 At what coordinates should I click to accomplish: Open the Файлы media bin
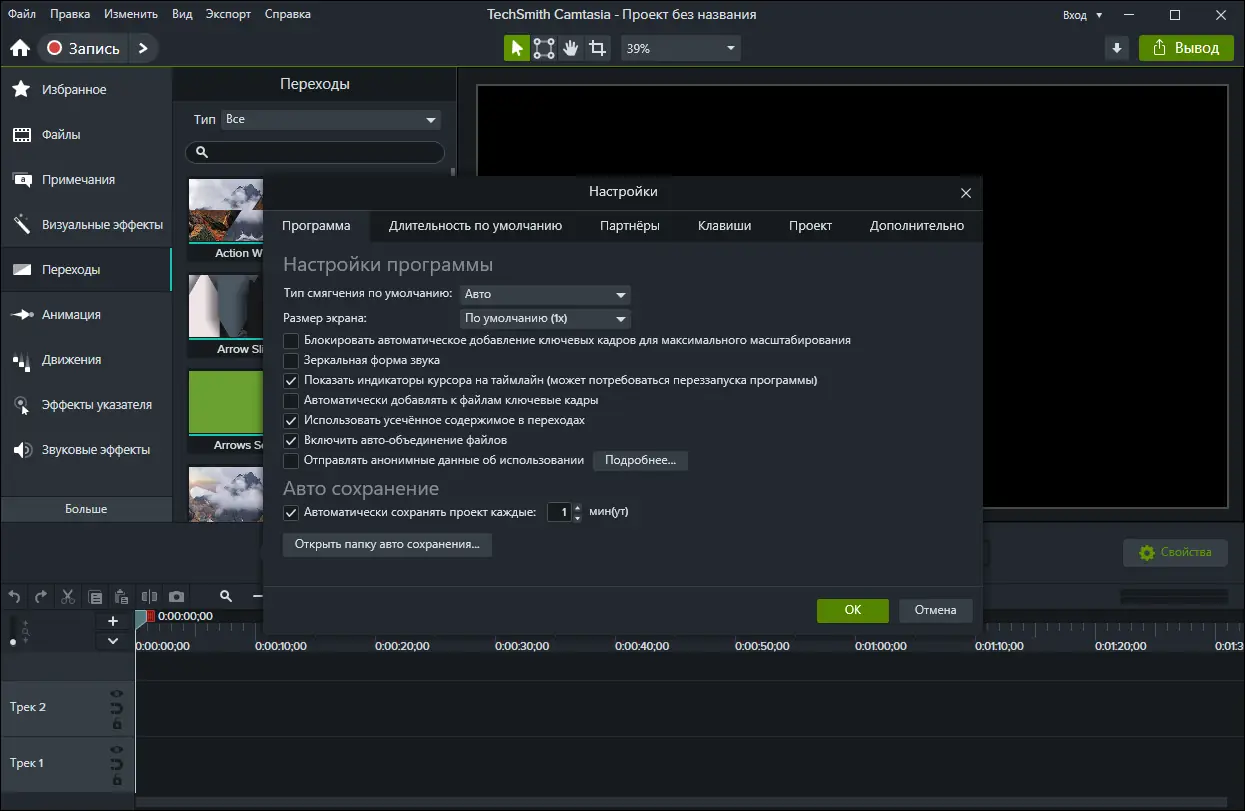coord(86,135)
